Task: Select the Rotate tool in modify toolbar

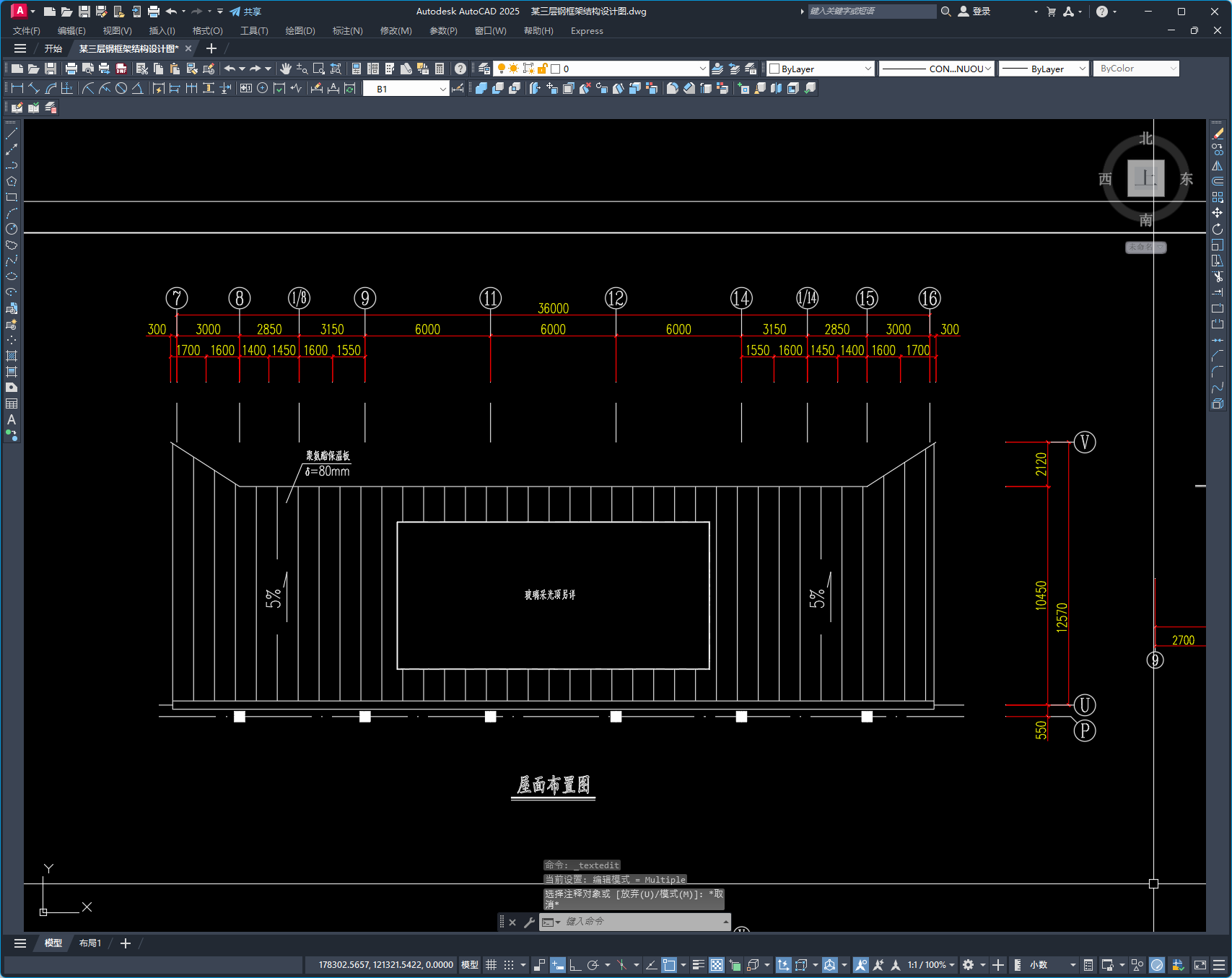Action: pos(1218,229)
